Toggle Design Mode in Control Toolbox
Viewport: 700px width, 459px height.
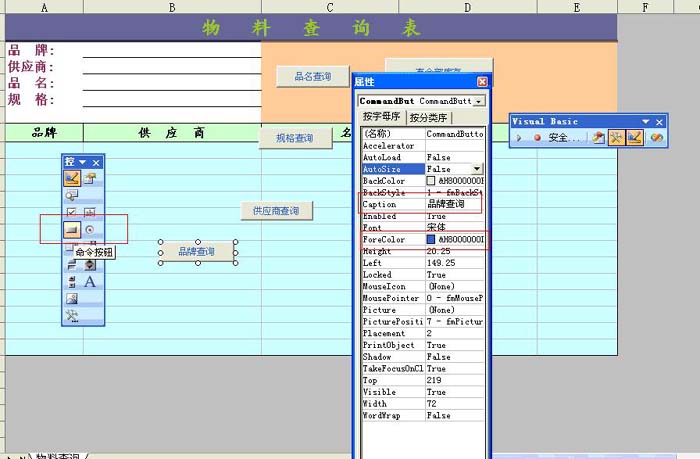[72, 178]
